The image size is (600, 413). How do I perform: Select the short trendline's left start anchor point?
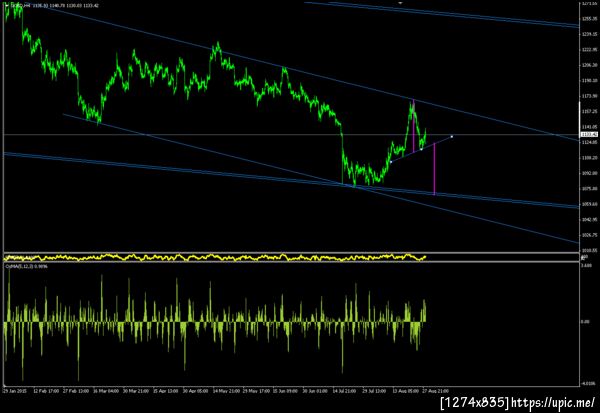click(391, 162)
